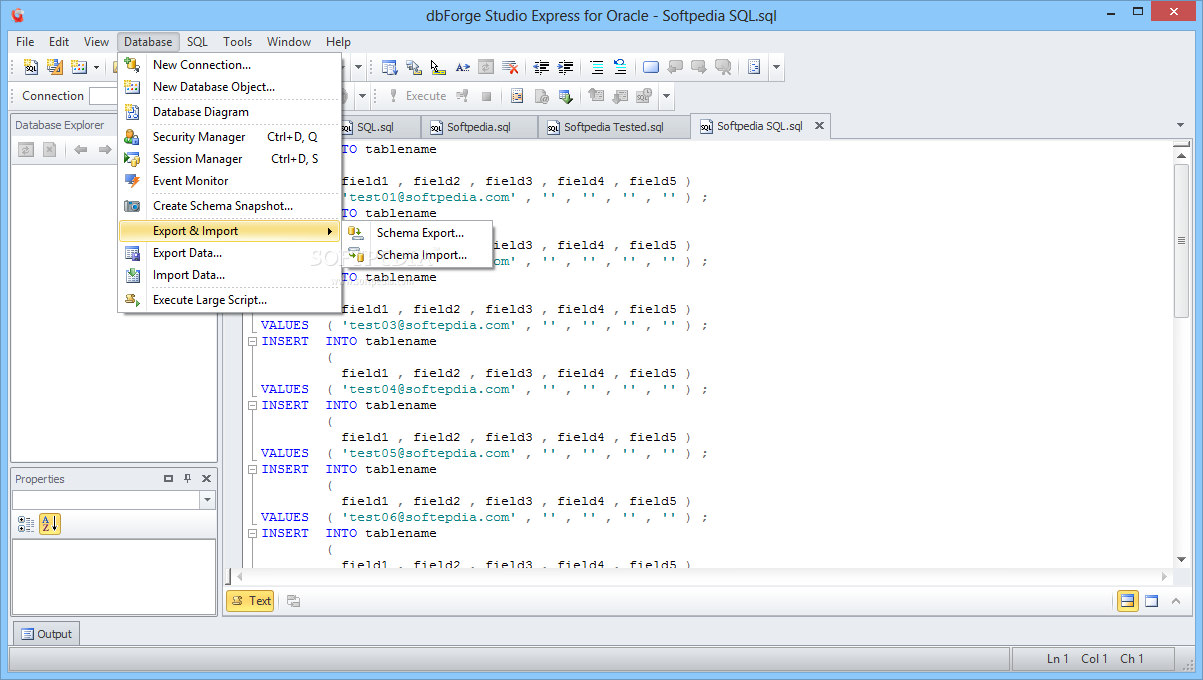This screenshot has height=680, width=1203.
Task: Click the increase indent toolbar icon
Action: pos(565,67)
